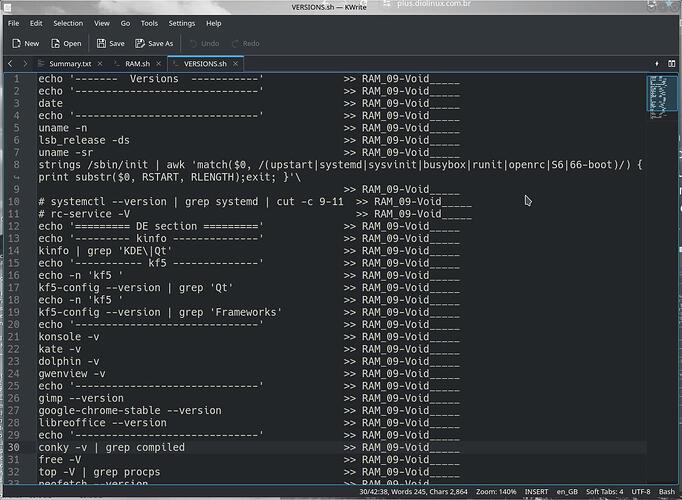Open the View menu

point(102,23)
